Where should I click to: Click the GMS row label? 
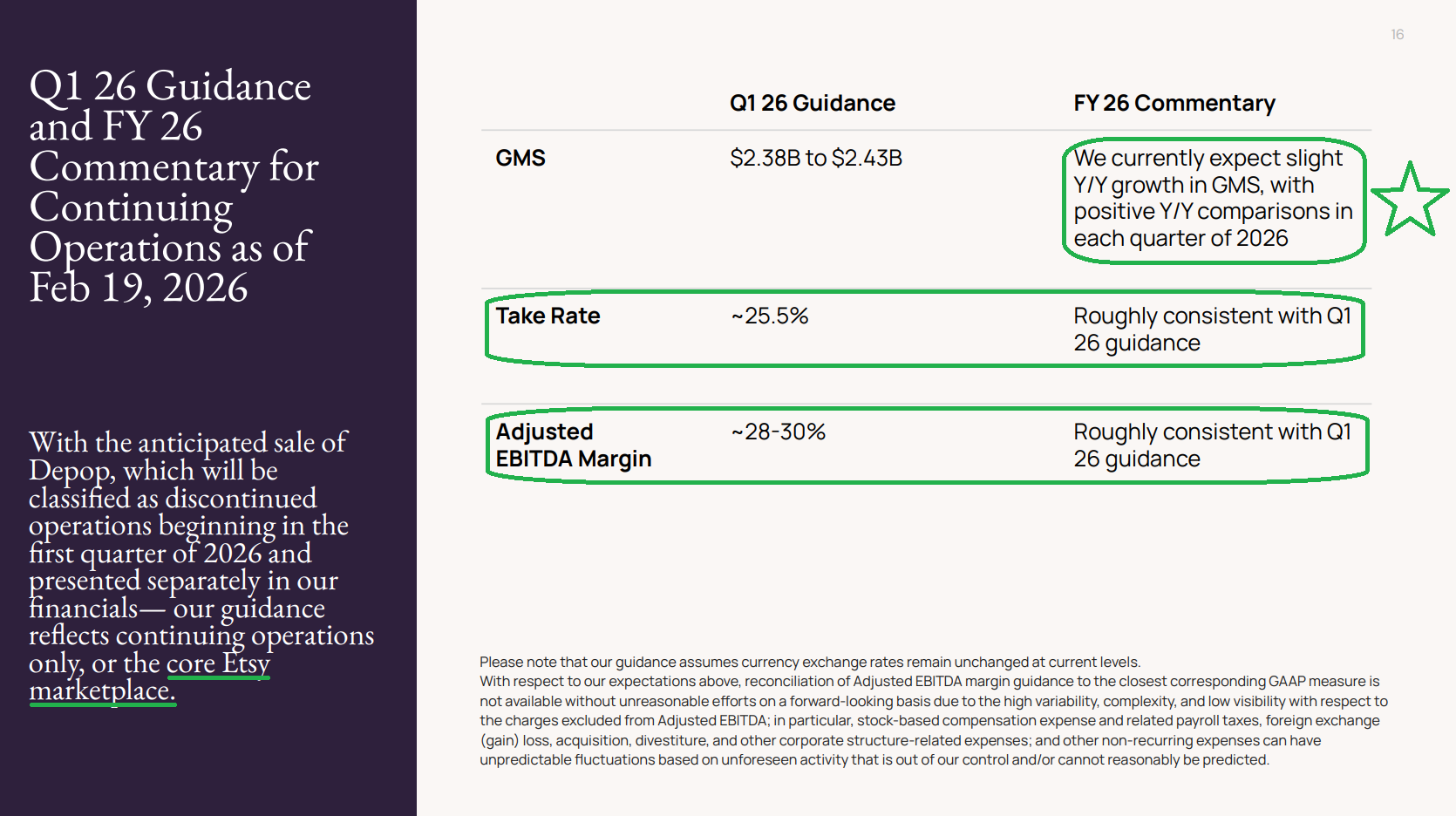pos(520,159)
